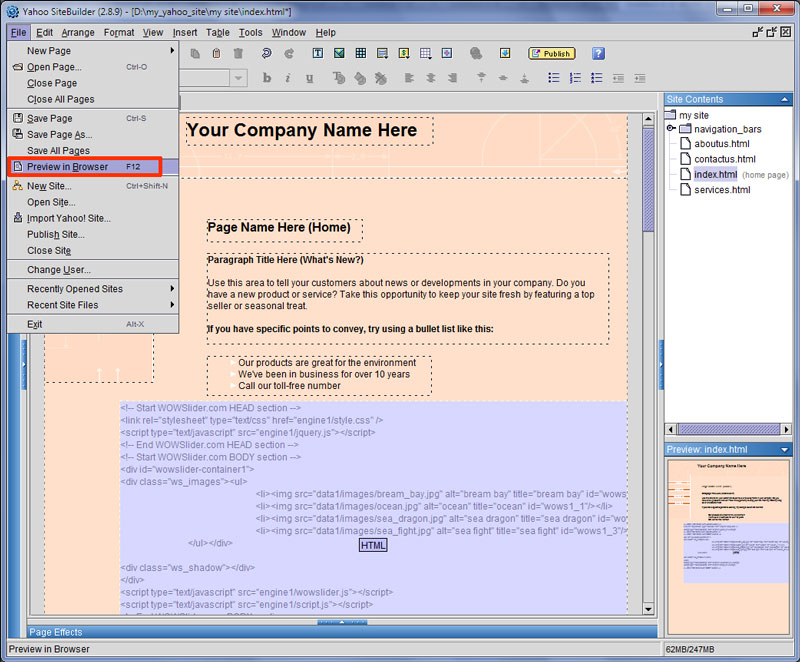This screenshot has width=800, height=662.
Task: Choose Exit from the File menu
Action: [x=93, y=324]
